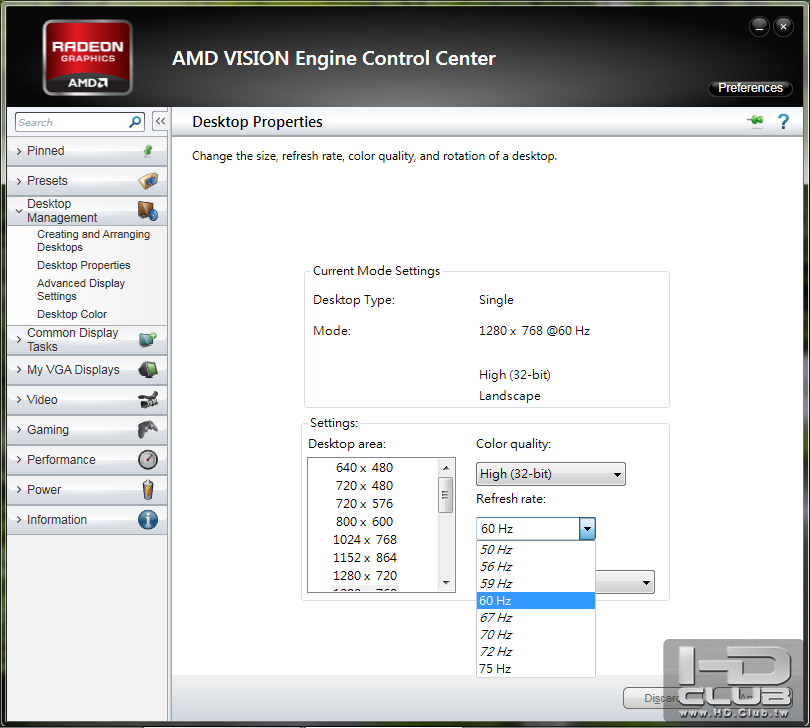Open Desktop Properties in sidebar
The width and height of the screenshot is (810, 728).
[84, 265]
